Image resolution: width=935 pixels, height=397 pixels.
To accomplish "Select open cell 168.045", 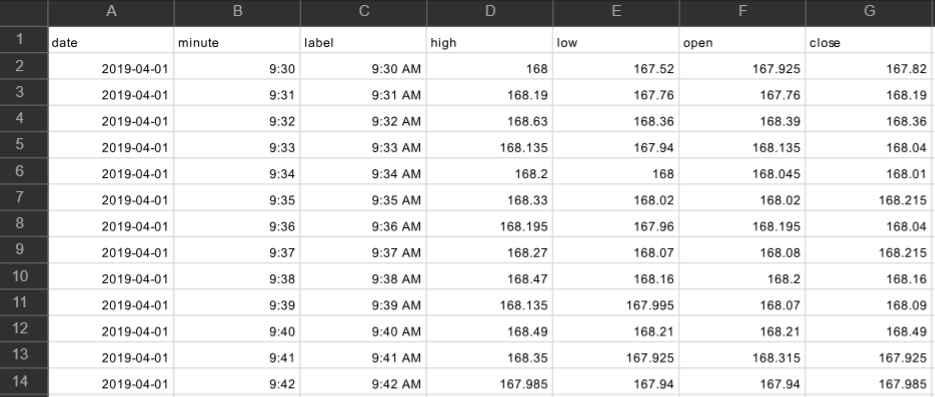I will [x=743, y=171].
